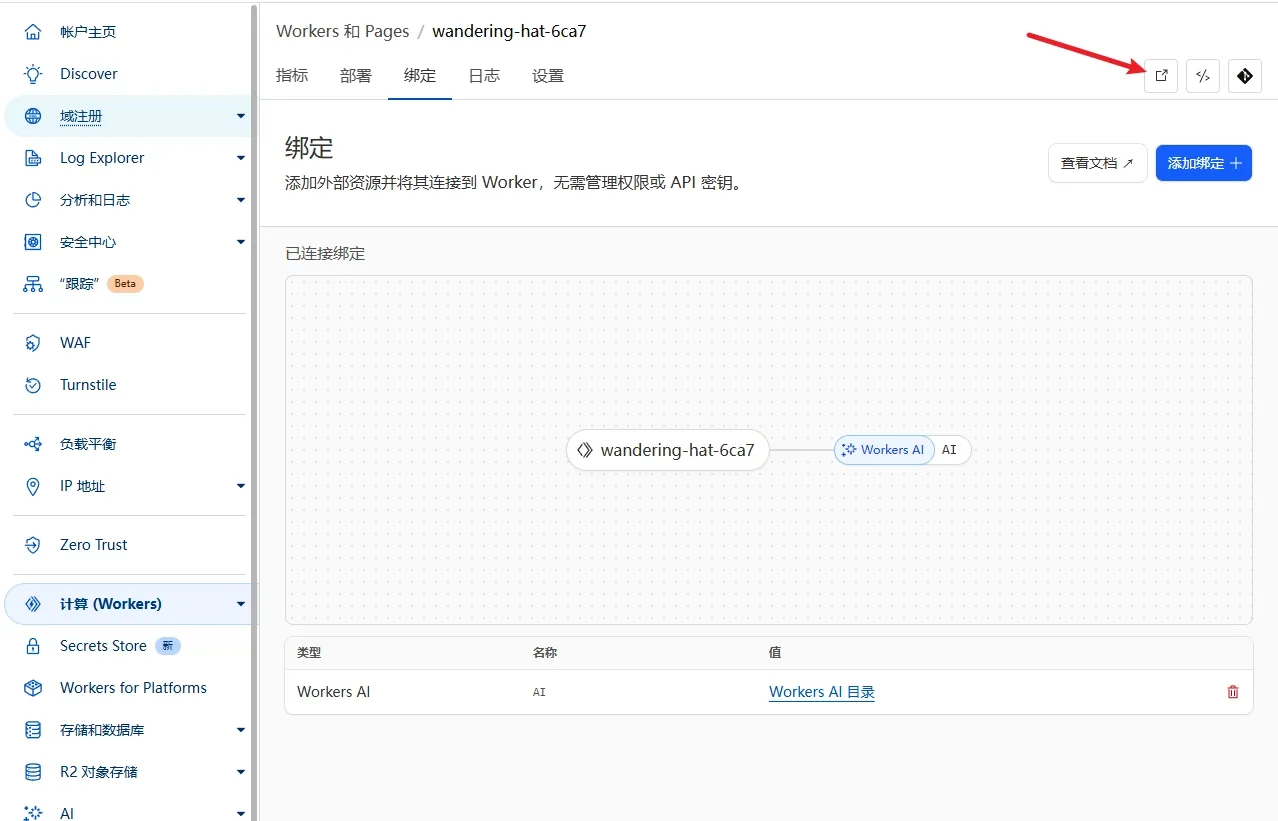Click the 跟踪 hierarchy icon
This screenshot has width=1278, height=821.
33,284
